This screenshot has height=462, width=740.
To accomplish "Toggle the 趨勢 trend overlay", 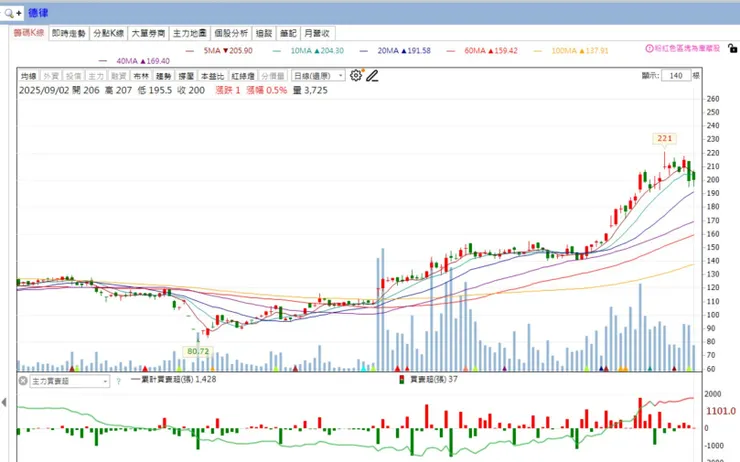I will pos(163,76).
